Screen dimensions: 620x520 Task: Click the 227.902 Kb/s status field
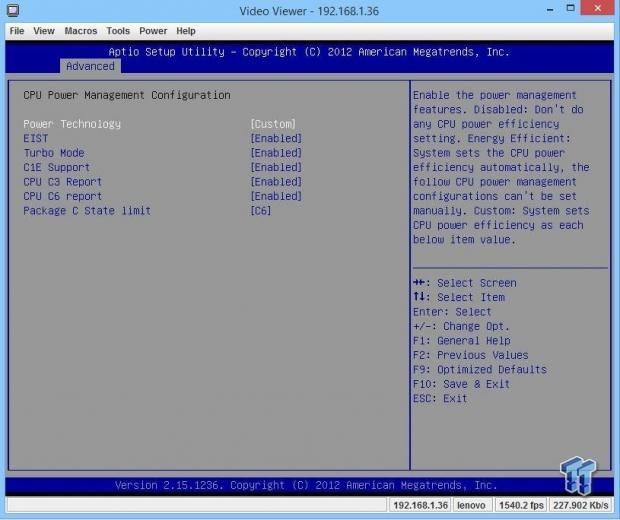click(581, 505)
